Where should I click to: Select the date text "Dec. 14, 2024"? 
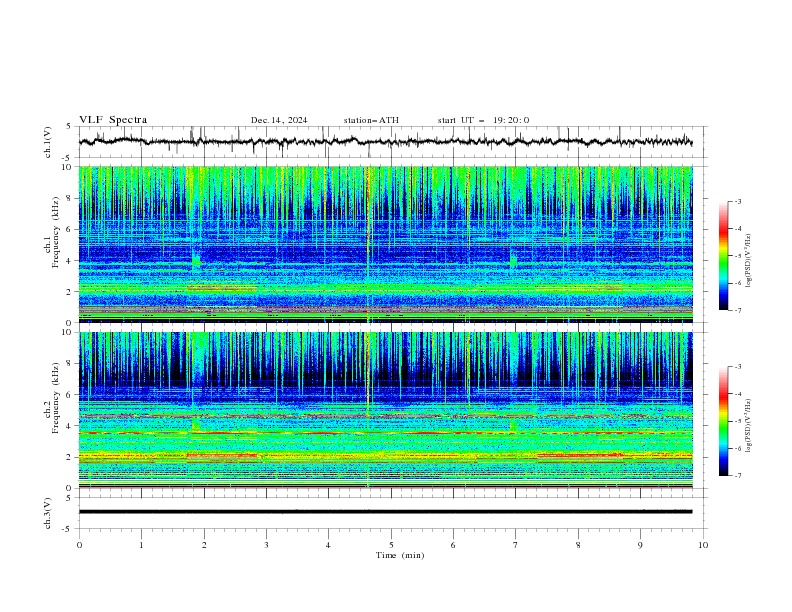point(279,120)
